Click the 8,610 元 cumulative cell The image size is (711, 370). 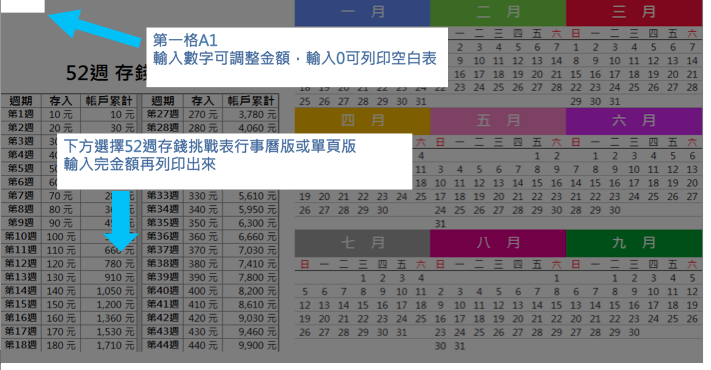pyautogui.click(x=250, y=305)
